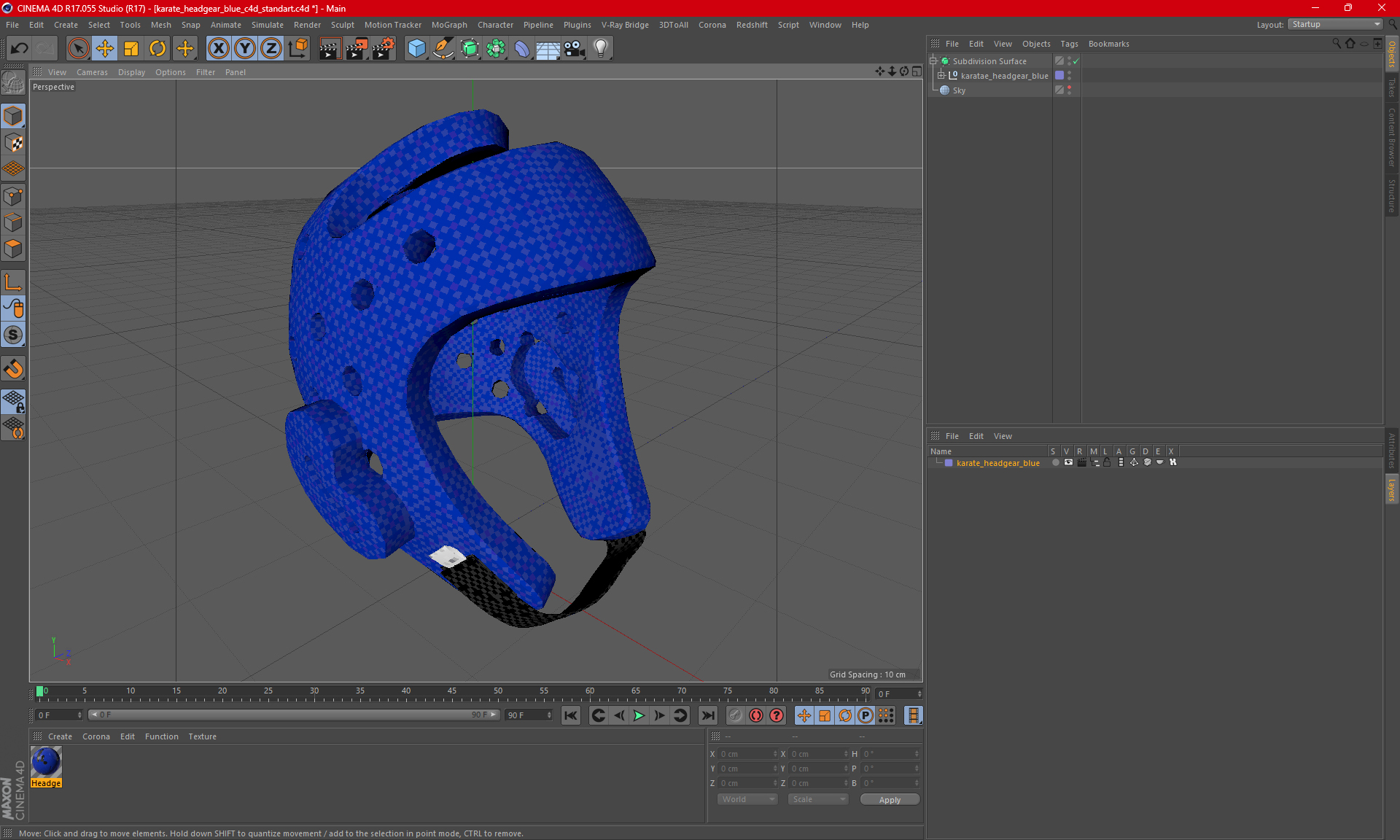Image resolution: width=1400 pixels, height=840 pixels.
Task: Click the Make Editable icon
Action: point(13,83)
